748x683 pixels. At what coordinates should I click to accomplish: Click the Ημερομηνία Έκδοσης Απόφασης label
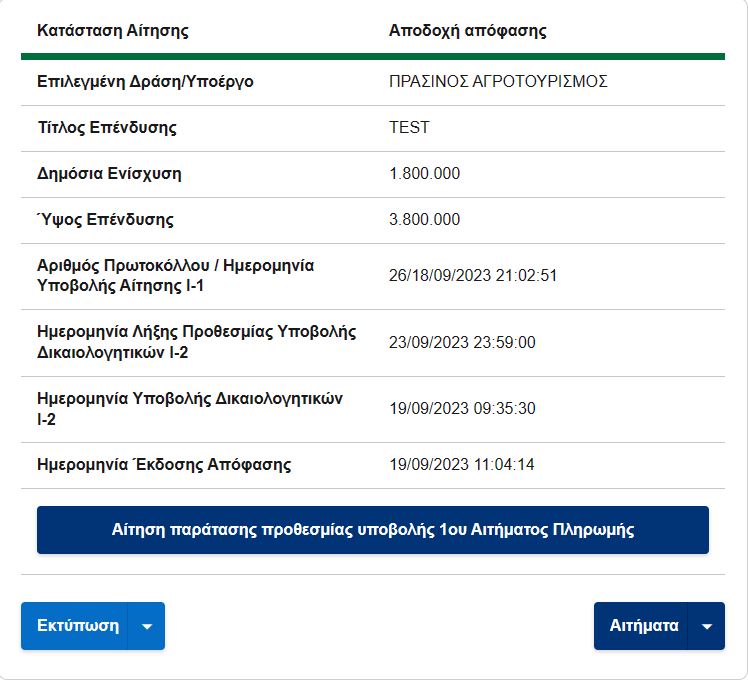[164, 465]
